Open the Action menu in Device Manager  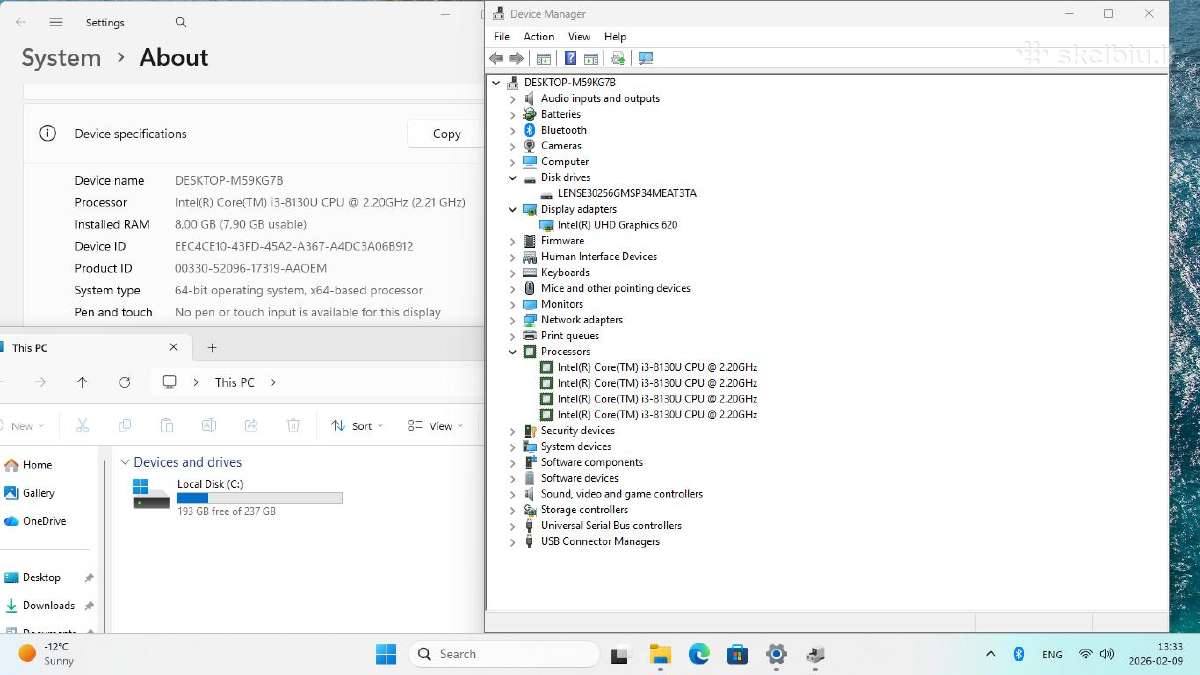coord(539,37)
